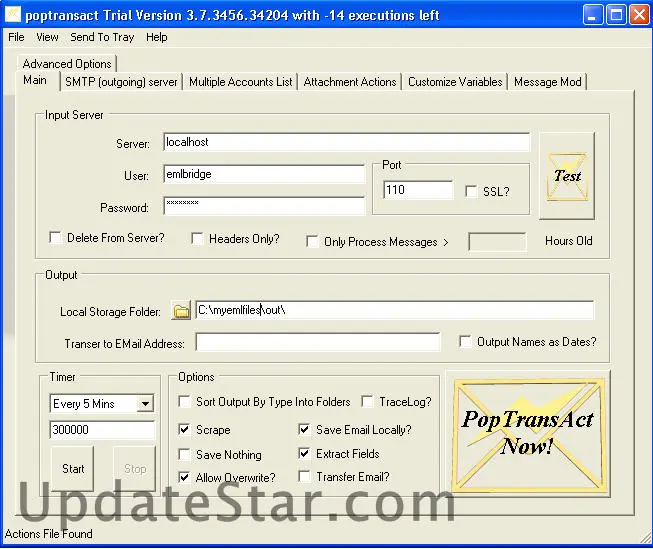
Task: Switch to Advanced Options tab
Action: [x=67, y=64]
